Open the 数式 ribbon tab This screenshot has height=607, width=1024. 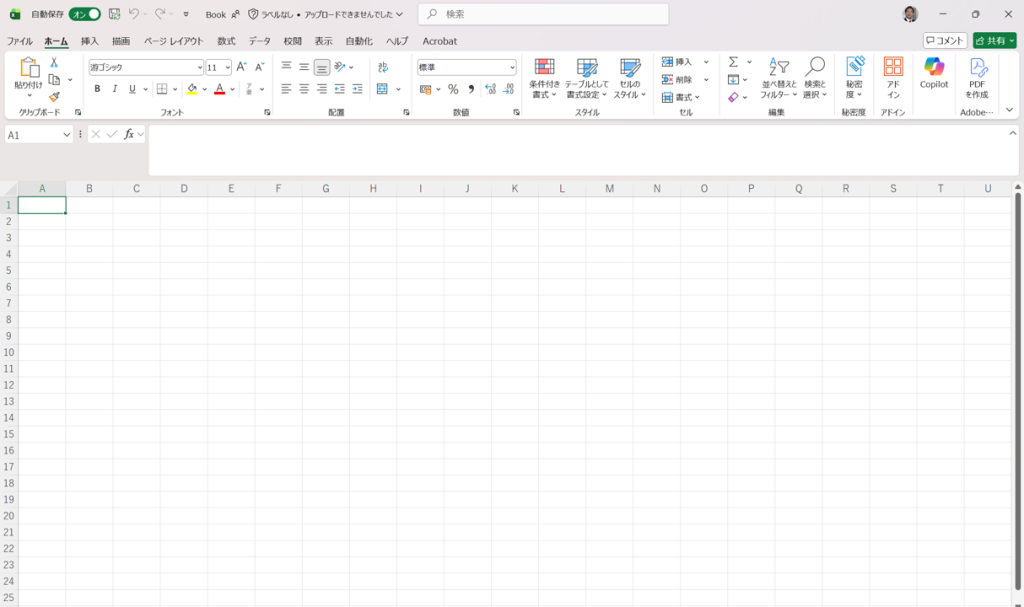click(226, 41)
